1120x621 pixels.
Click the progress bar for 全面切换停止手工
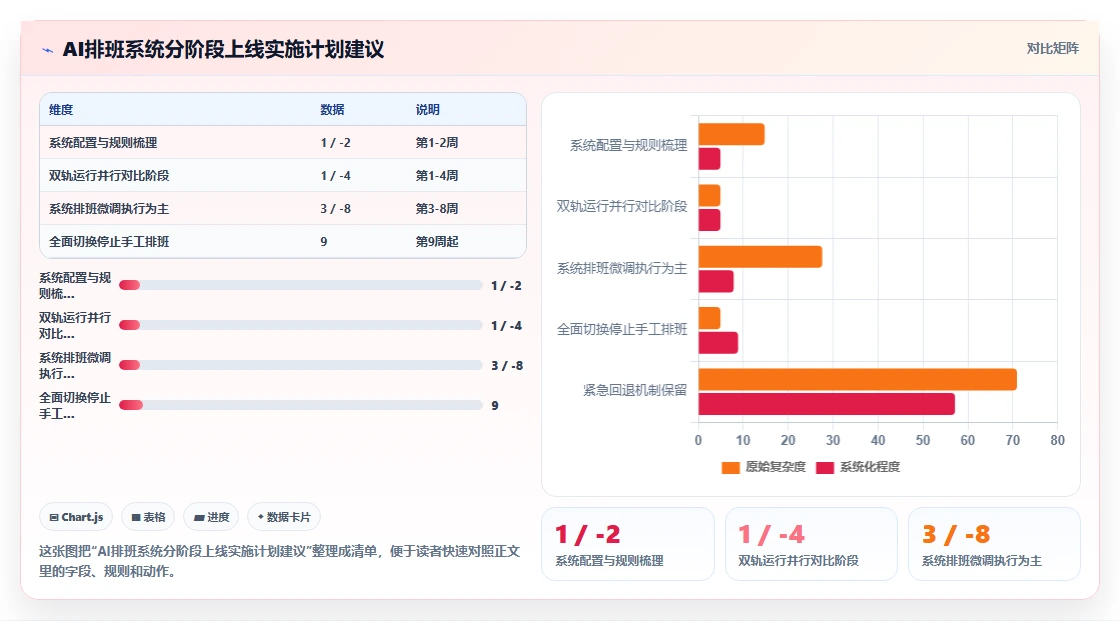click(x=301, y=405)
